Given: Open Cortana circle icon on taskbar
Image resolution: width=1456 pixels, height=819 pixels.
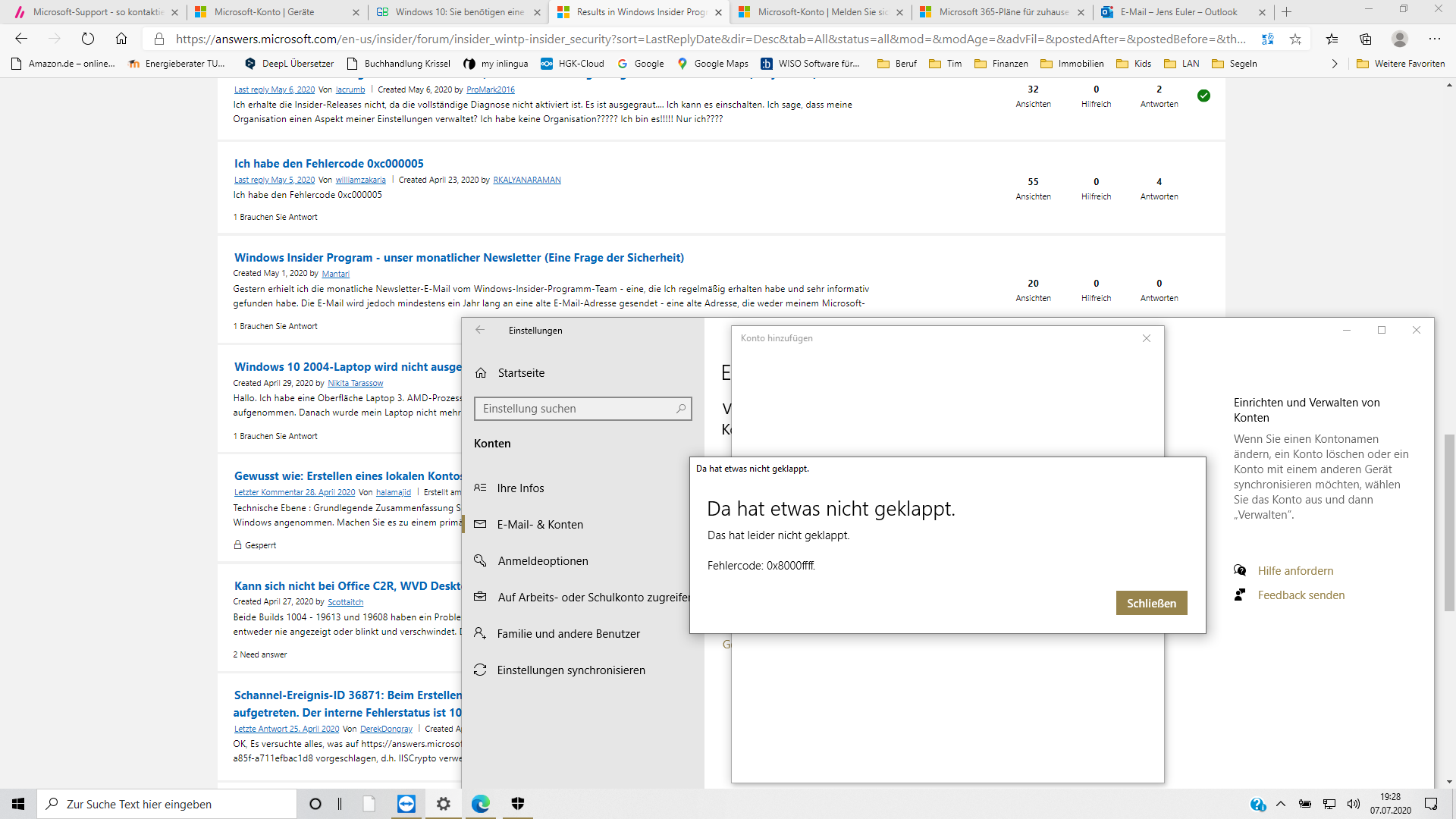Looking at the screenshot, I should [315, 804].
